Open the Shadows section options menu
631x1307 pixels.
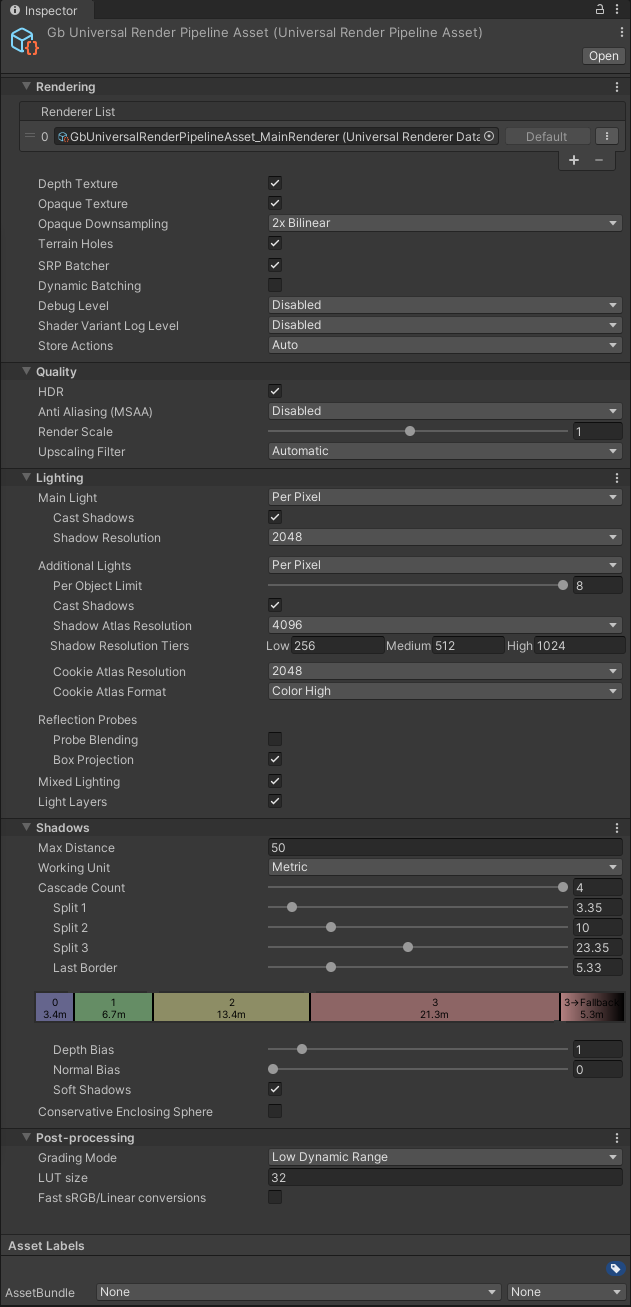pos(617,828)
